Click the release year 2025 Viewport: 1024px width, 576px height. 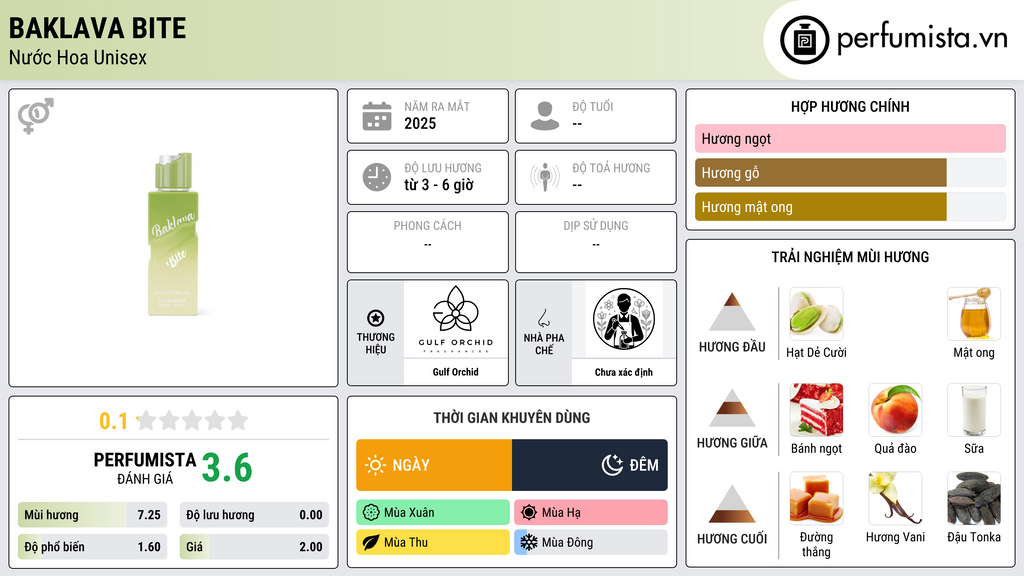point(420,123)
